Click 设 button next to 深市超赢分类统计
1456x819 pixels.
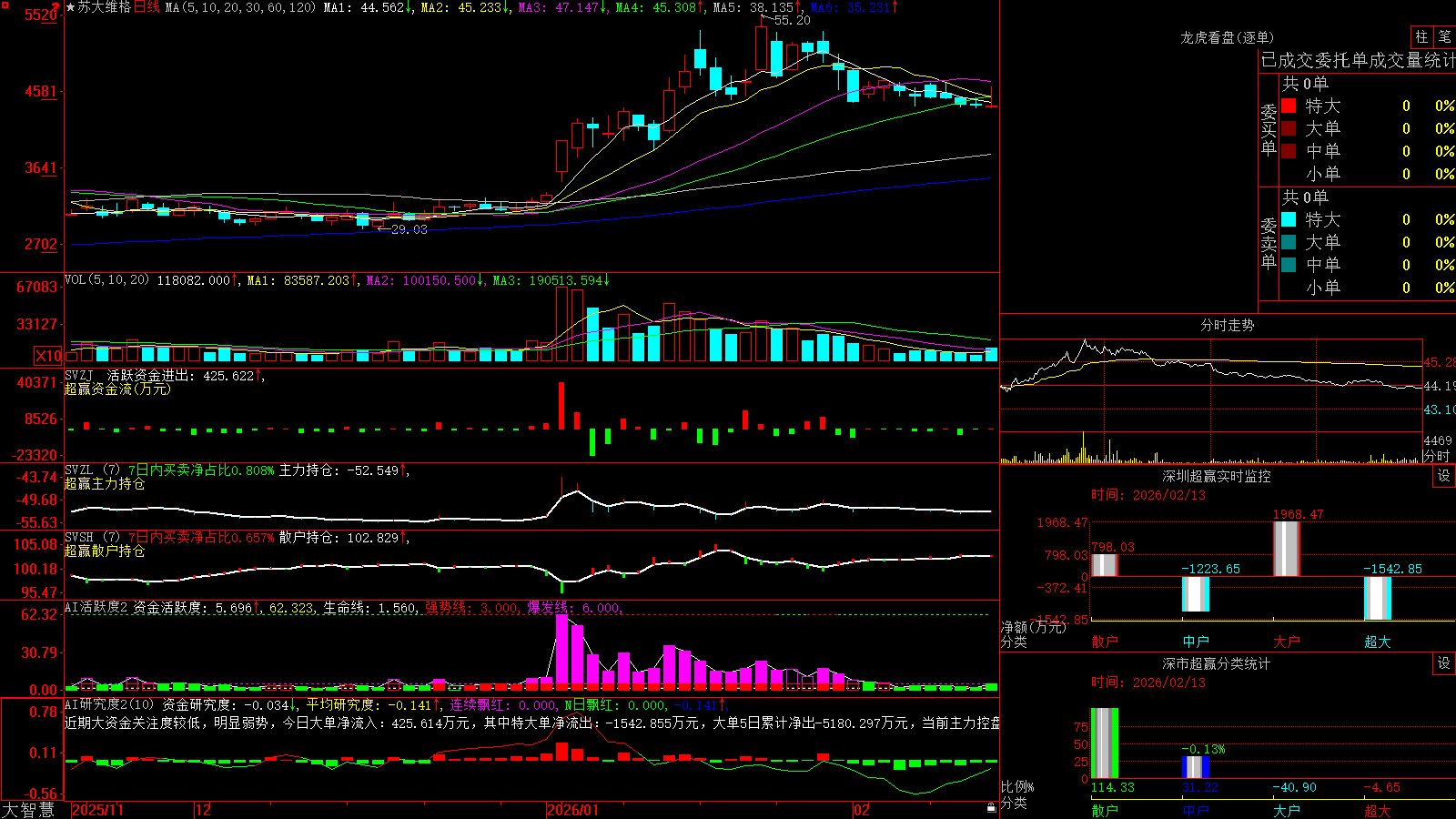(x=1444, y=663)
